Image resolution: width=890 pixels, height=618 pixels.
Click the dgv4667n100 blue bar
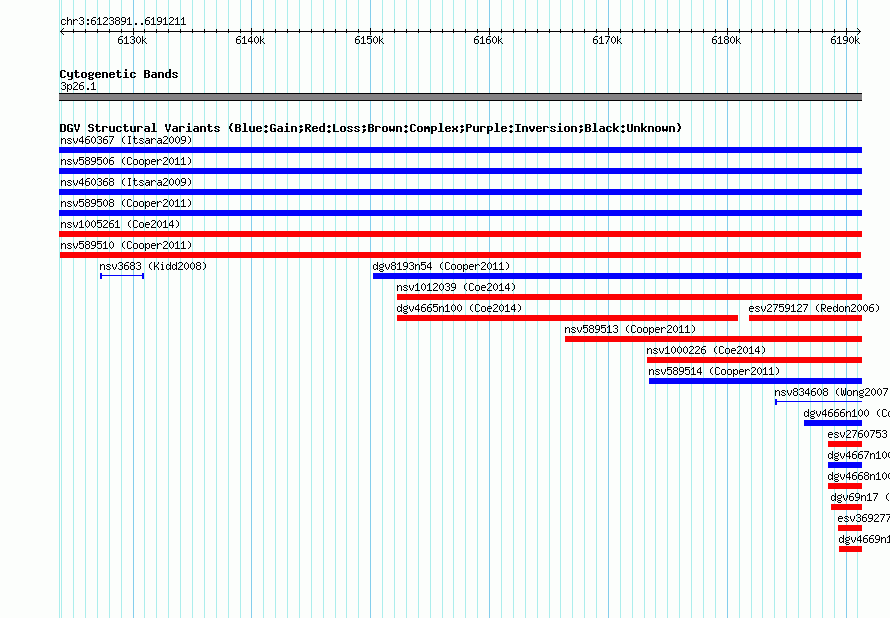pyautogui.click(x=845, y=465)
